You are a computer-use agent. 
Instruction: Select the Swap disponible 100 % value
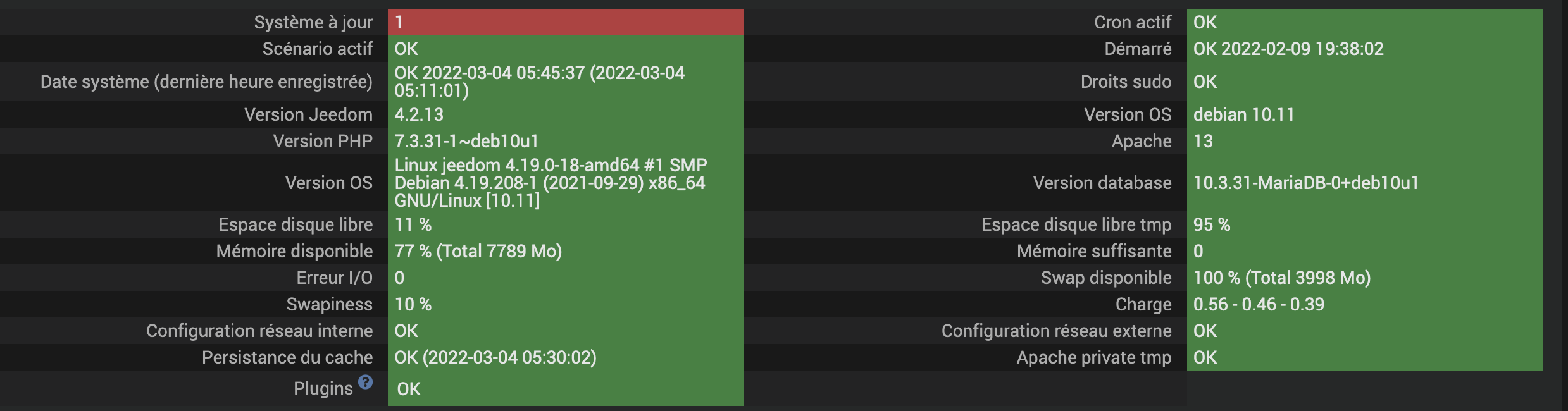1282,278
